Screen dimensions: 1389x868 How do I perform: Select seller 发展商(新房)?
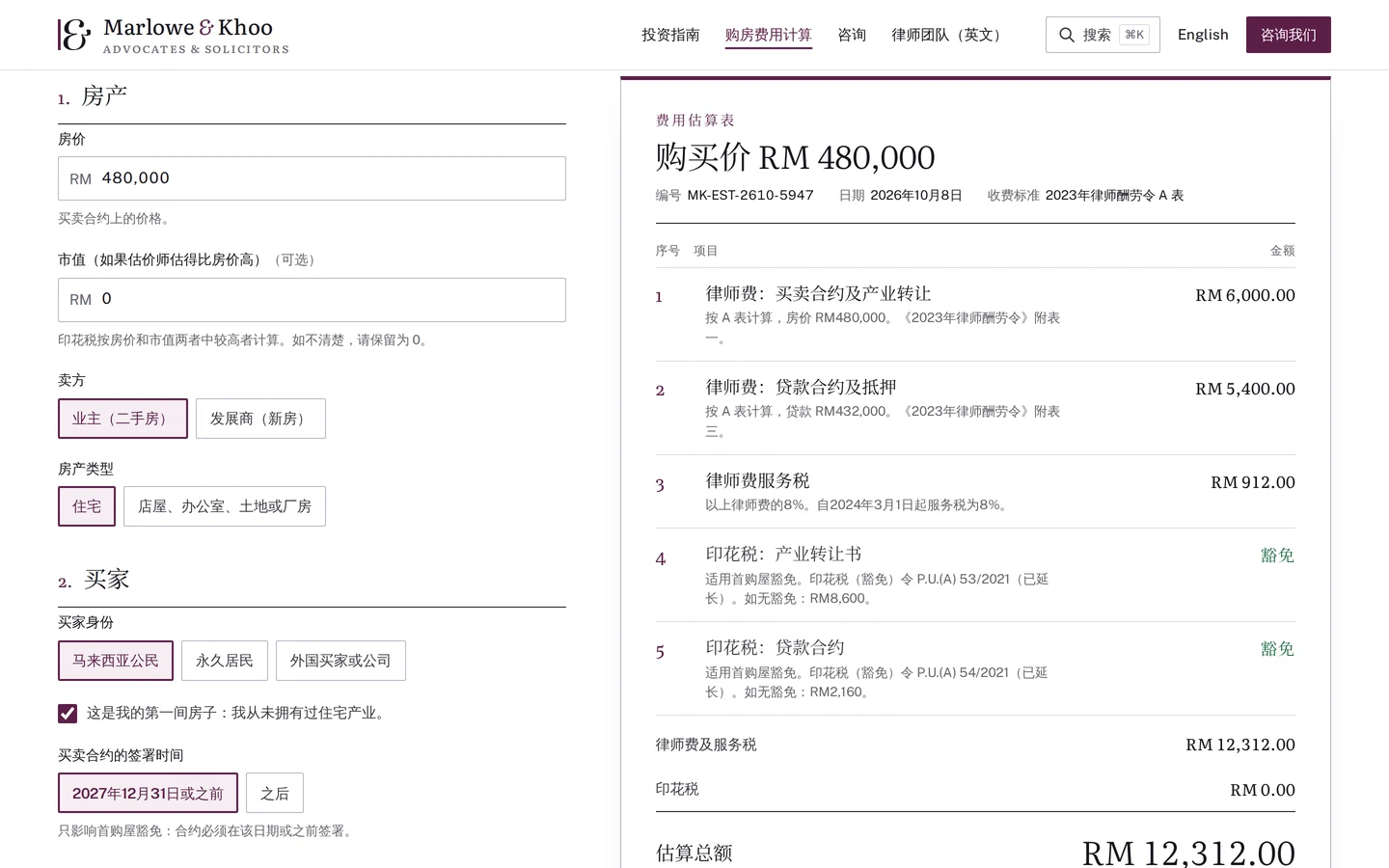(x=260, y=419)
